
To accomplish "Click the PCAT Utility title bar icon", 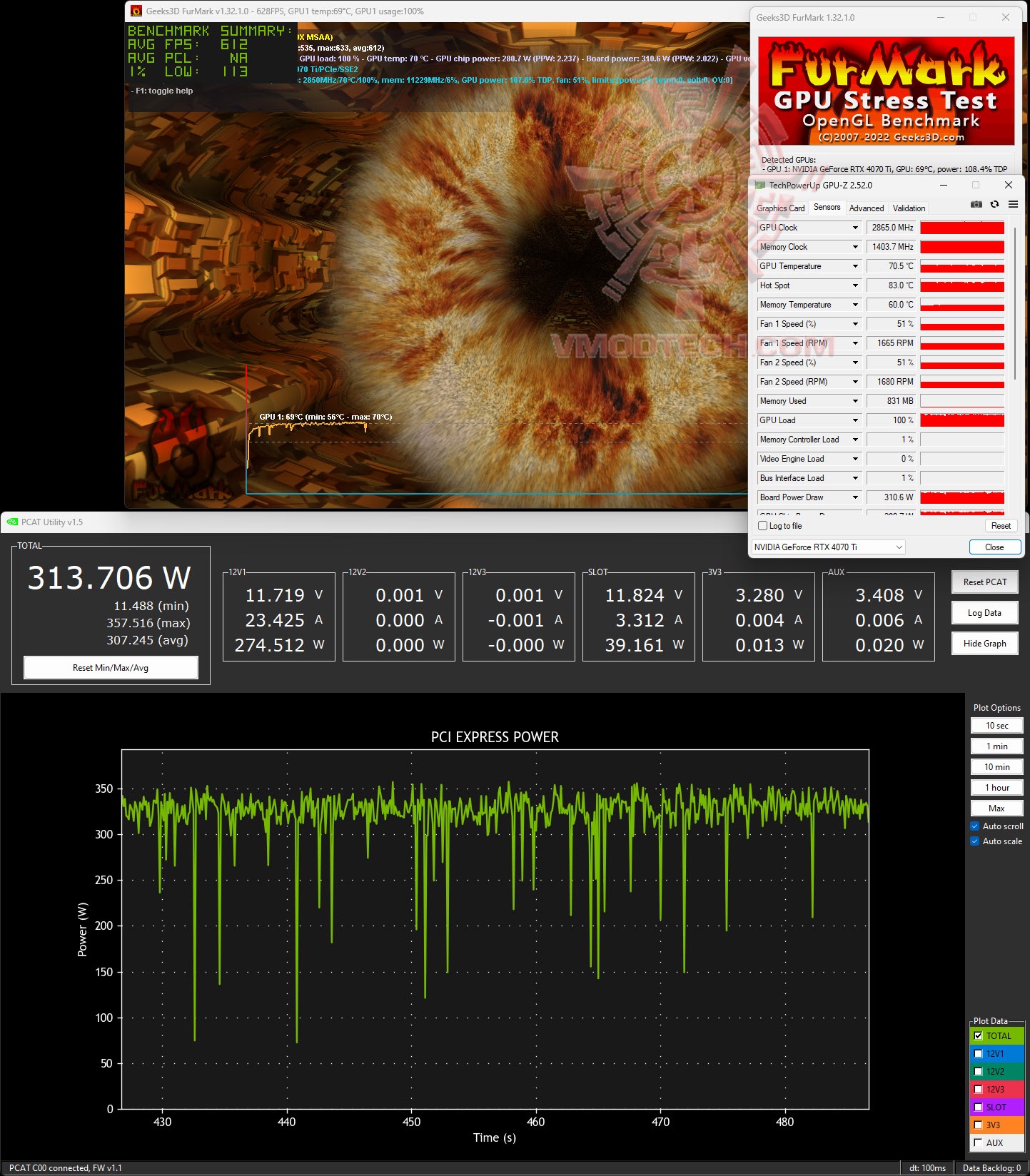I will click(12, 522).
